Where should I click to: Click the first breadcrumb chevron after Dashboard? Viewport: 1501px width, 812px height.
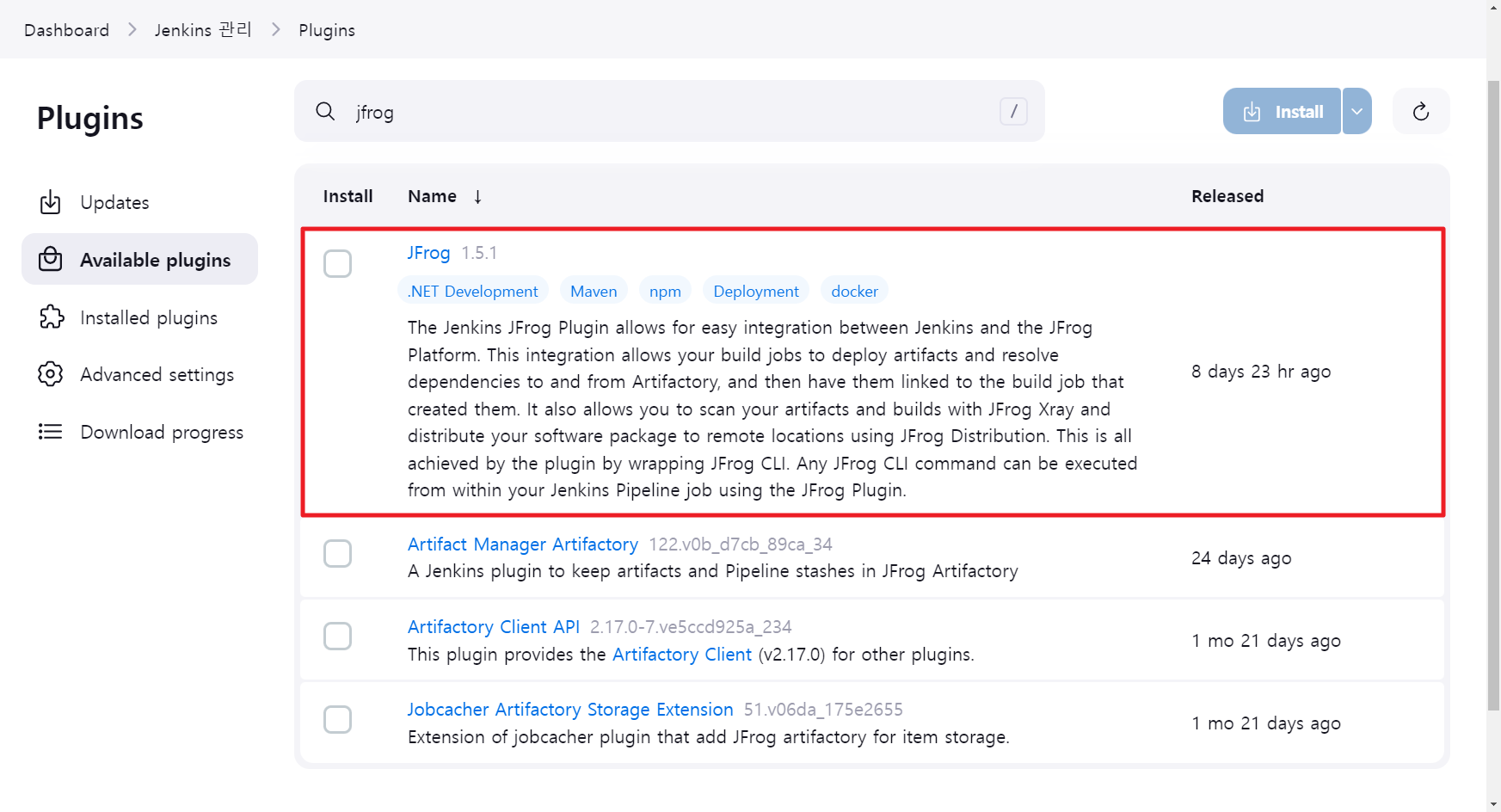[132, 30]
